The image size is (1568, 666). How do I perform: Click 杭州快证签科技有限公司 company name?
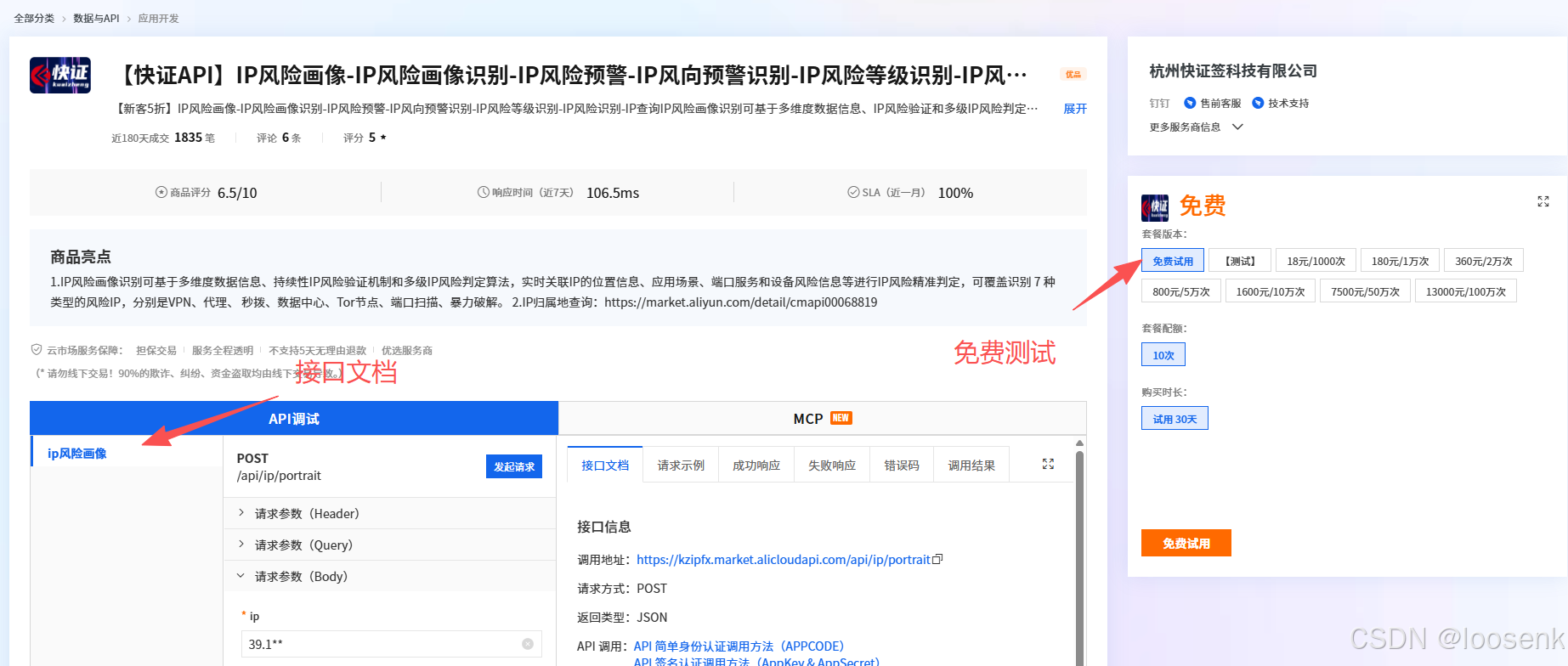1233,71
